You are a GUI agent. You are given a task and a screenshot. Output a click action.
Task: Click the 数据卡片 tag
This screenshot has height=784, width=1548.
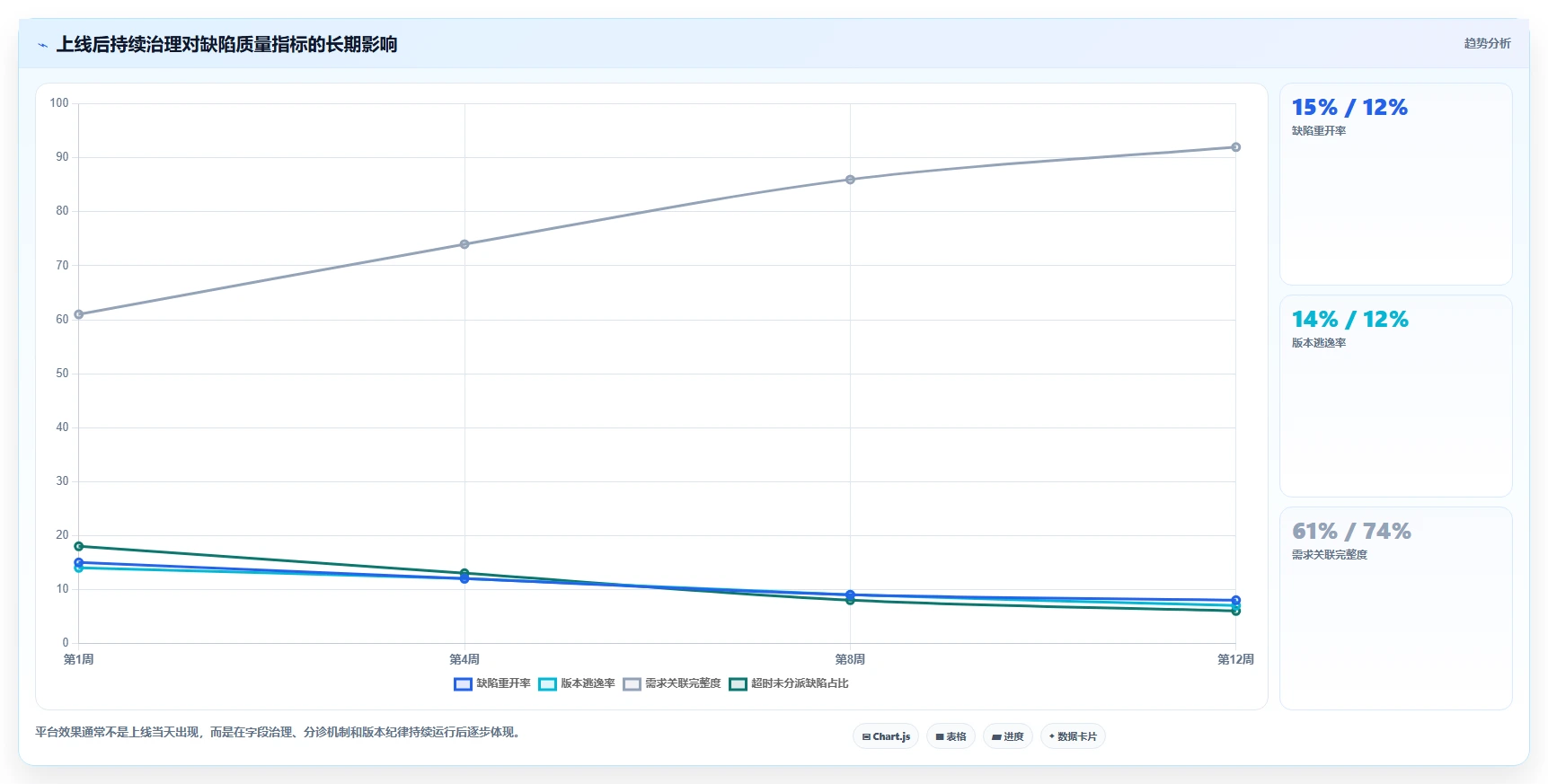tap(1073, 736)
